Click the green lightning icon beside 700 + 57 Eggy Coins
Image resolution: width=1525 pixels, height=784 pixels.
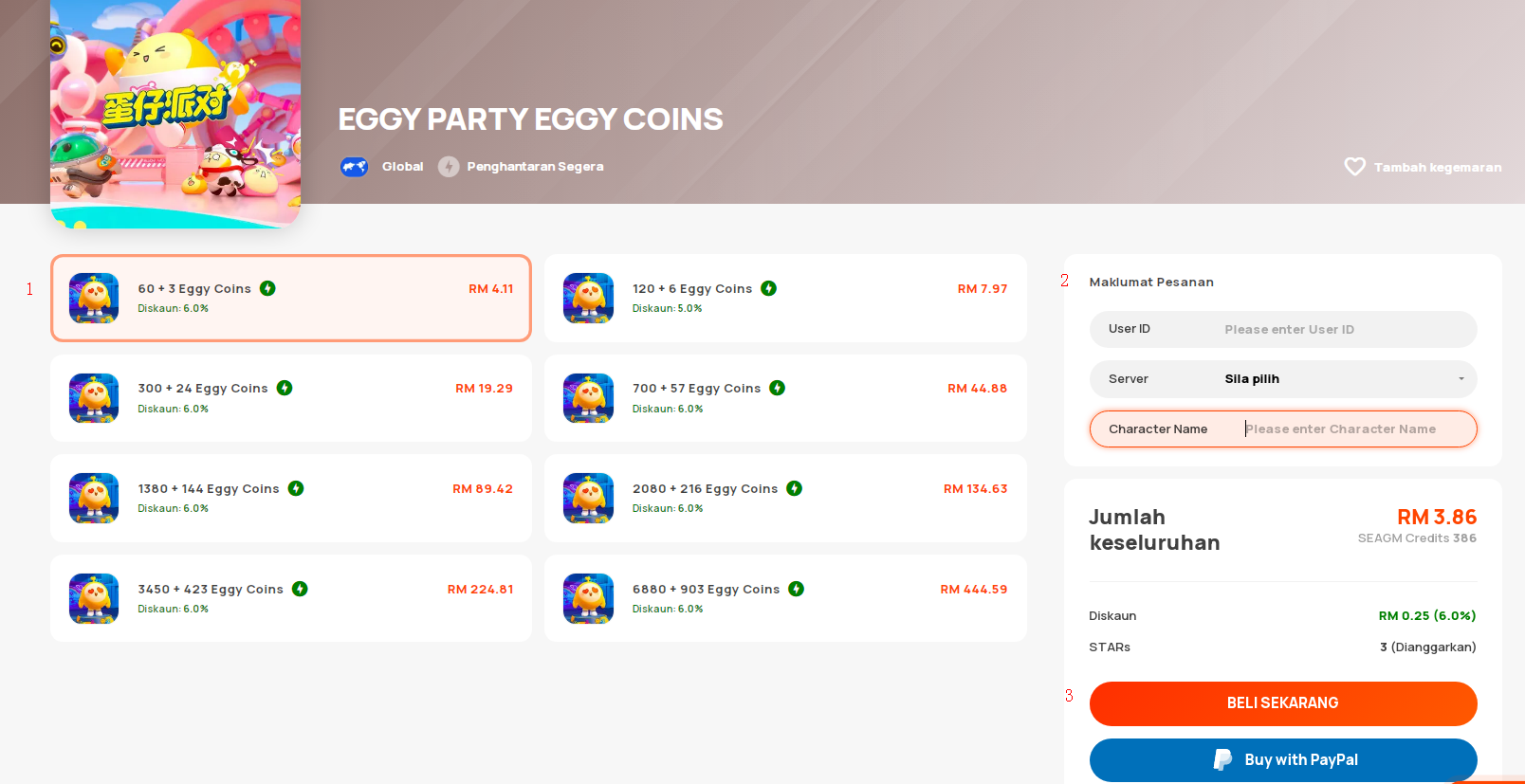778,388
